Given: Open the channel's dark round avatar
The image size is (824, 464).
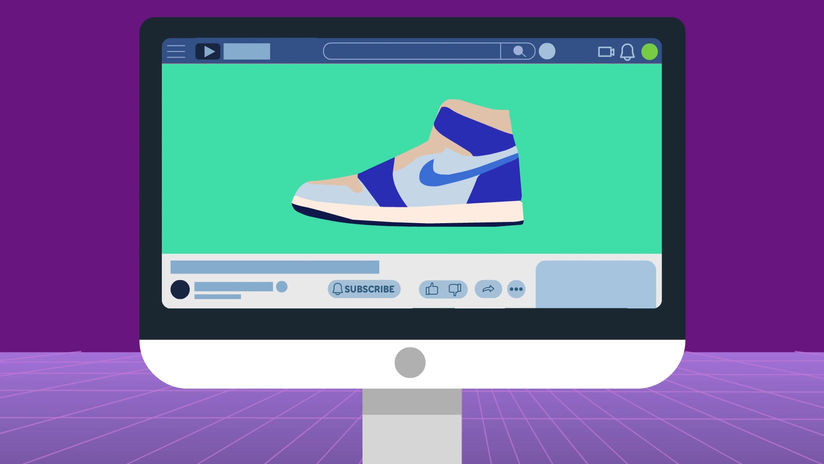Looking at the screenshot, I should (180, 289).
